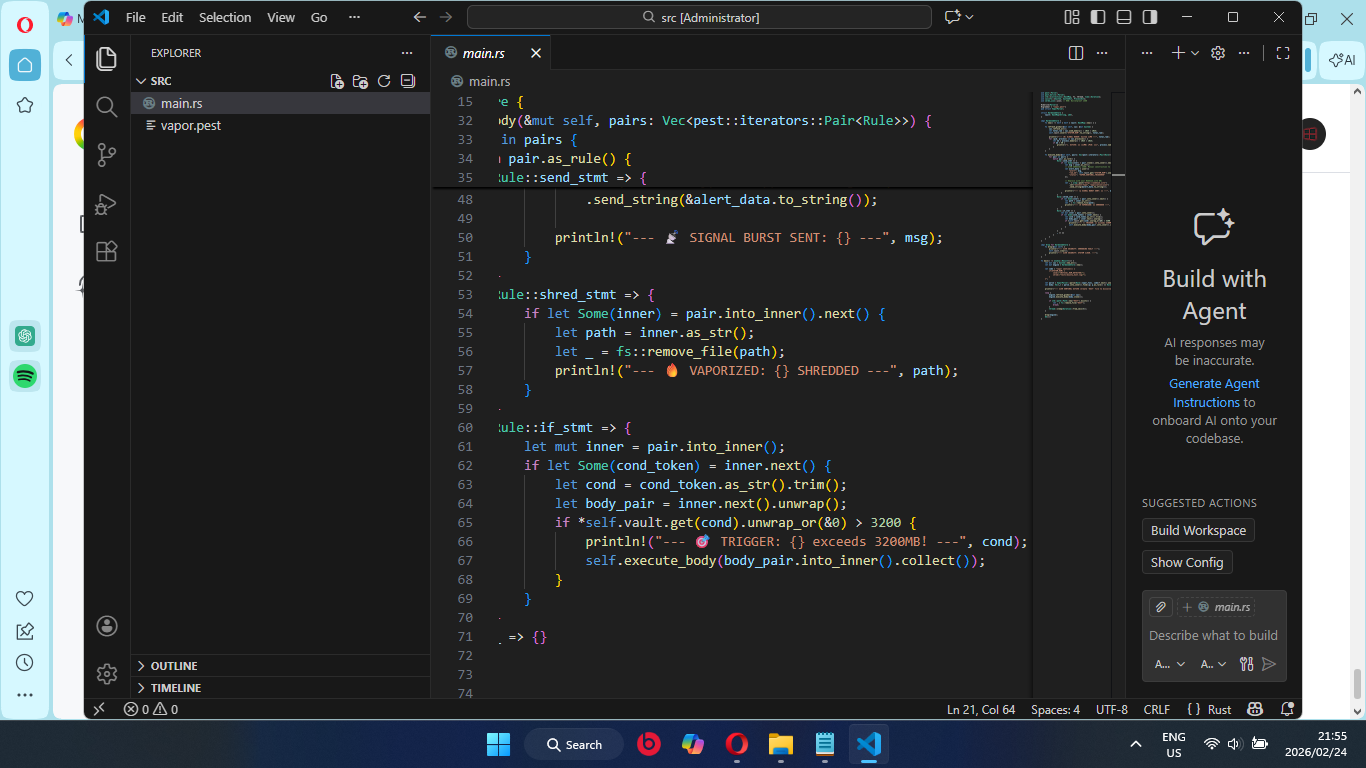Image resolution: width=1366 pixels, height=768 pixels.
Task: Click the Describe what to build field
Action: [1213, 634]
